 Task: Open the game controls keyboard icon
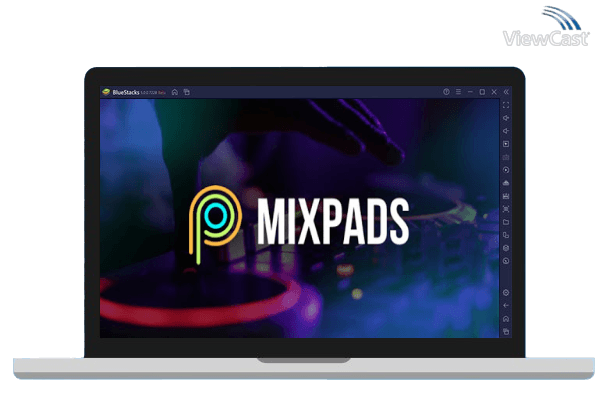506,157
